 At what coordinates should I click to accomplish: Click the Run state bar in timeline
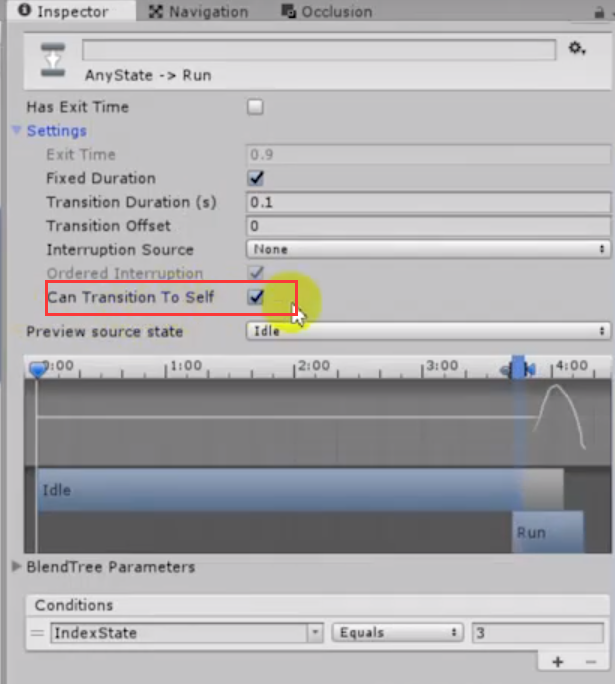[x=547, y=532]
